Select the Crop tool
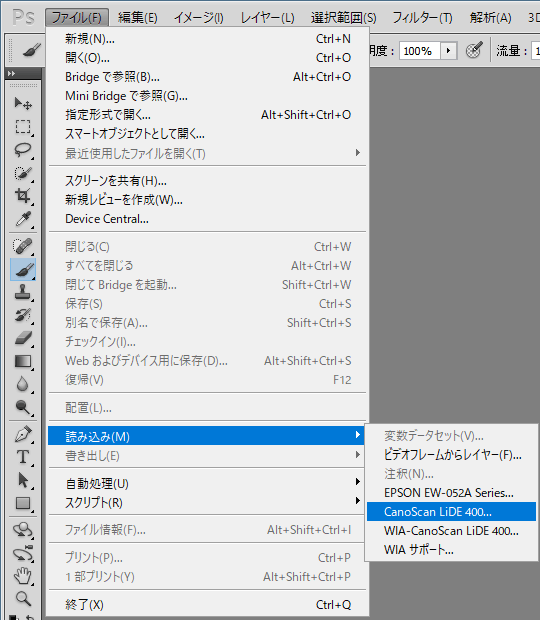 [23, 195]
